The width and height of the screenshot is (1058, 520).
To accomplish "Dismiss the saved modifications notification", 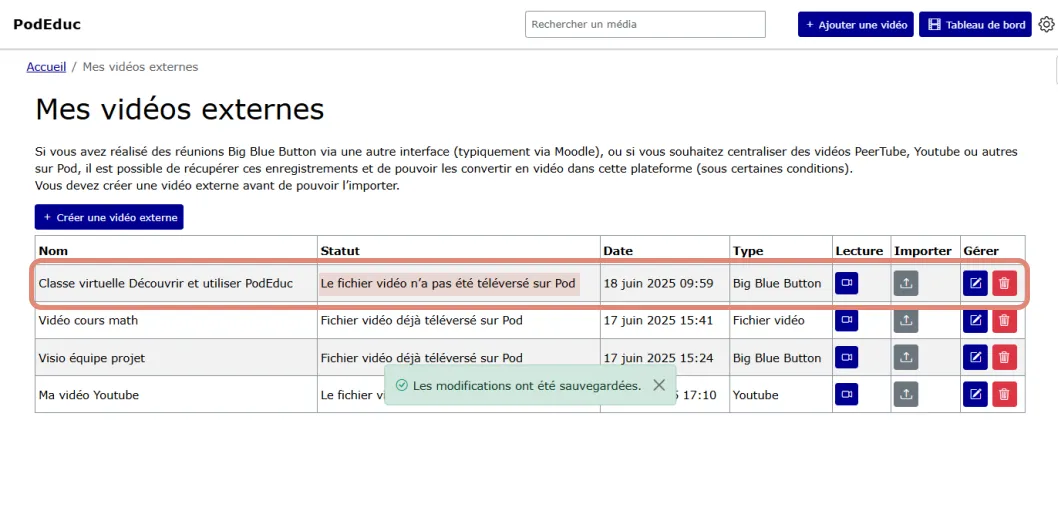I will tap(659, 385).
